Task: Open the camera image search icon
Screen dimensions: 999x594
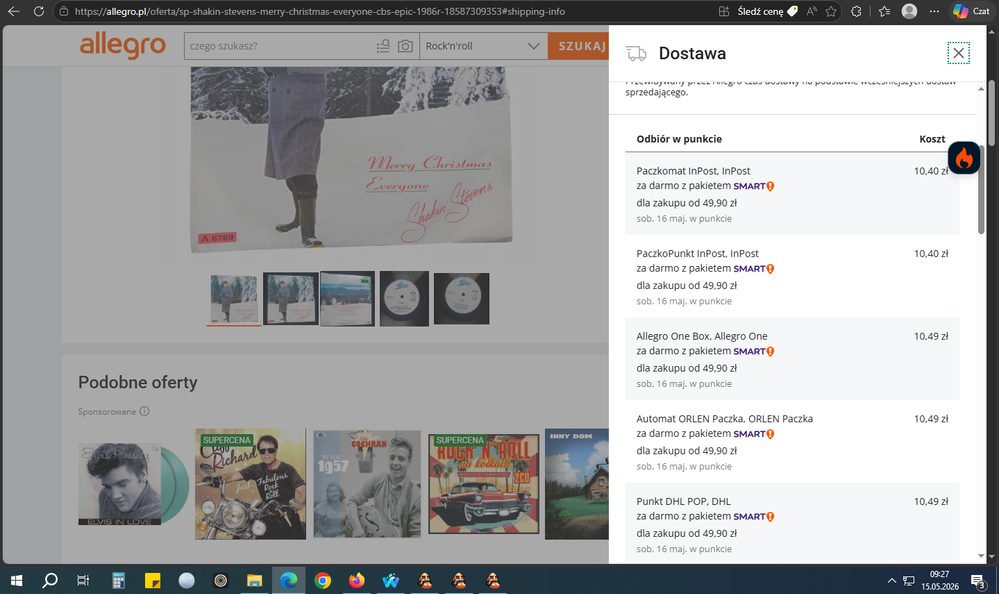Action: [405, 46]
